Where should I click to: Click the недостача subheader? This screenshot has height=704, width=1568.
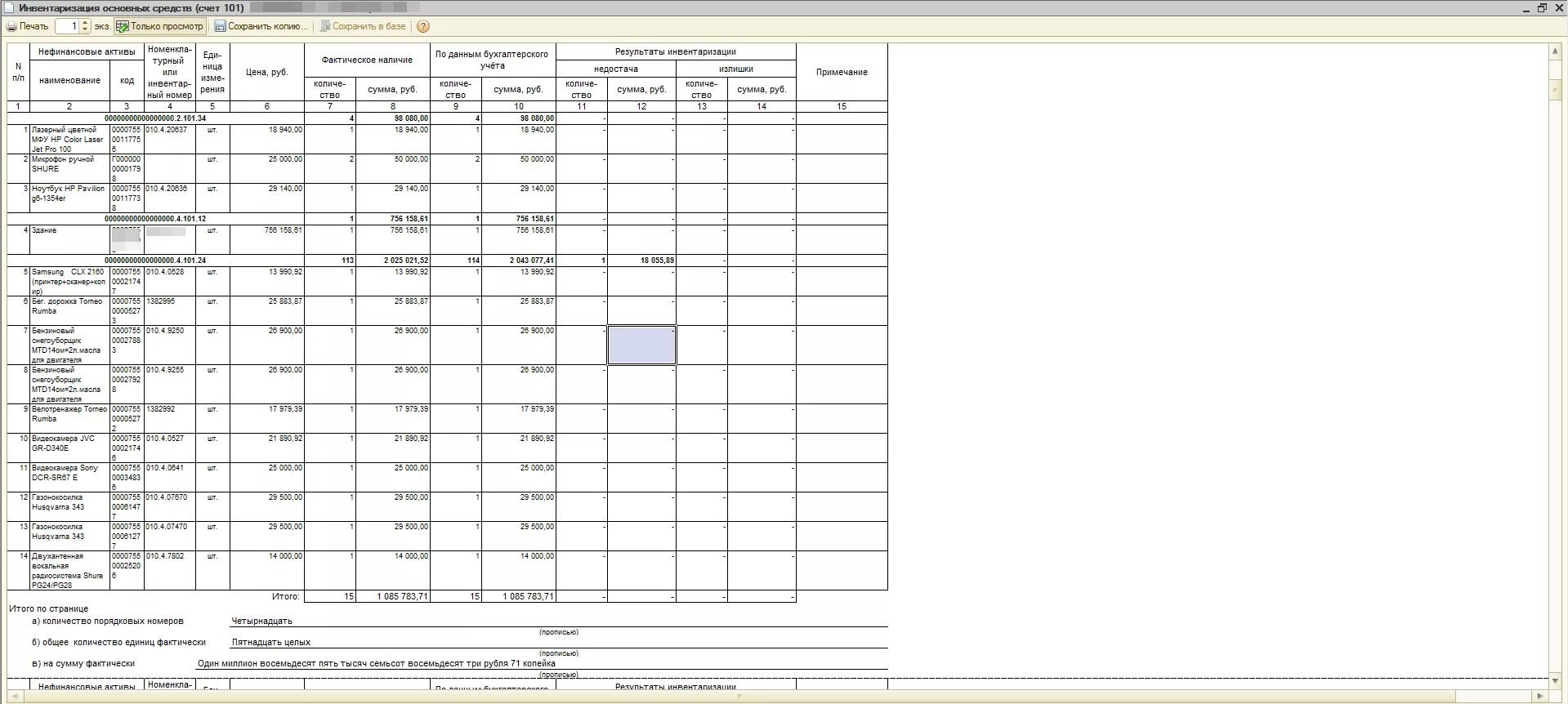(x=616, y=69)
